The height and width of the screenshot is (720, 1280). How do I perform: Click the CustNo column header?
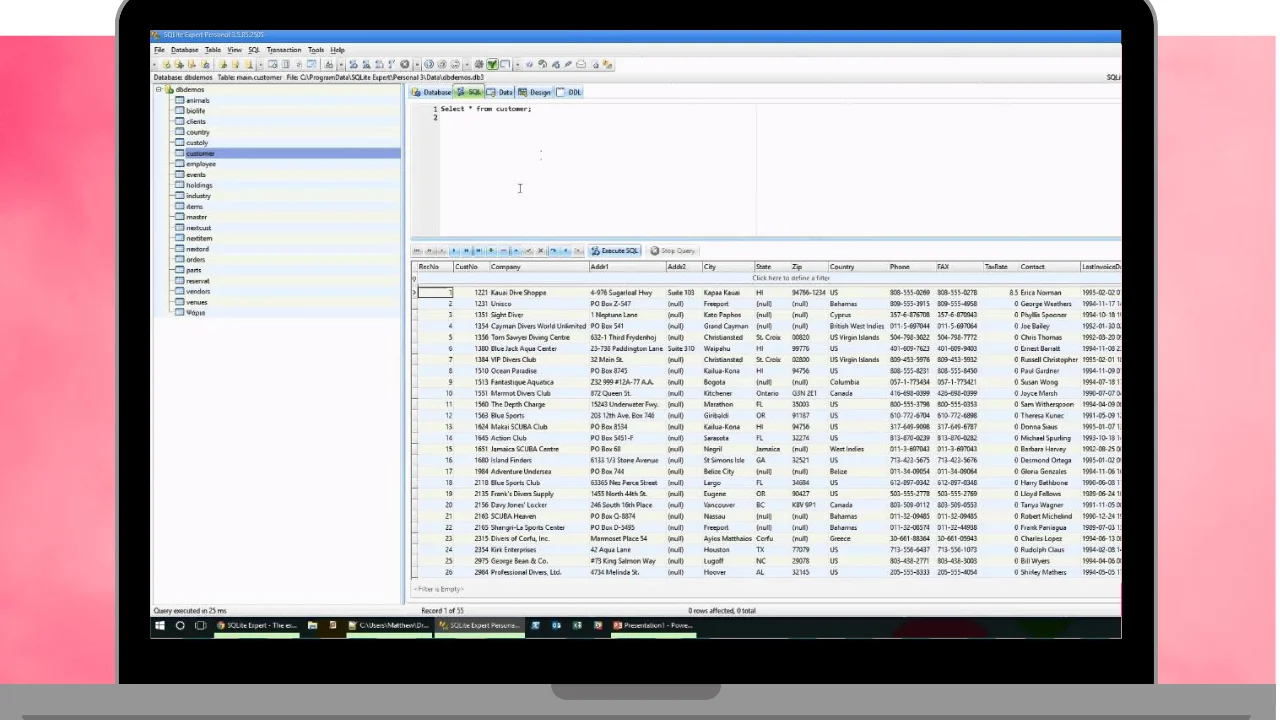coord(470,267)
